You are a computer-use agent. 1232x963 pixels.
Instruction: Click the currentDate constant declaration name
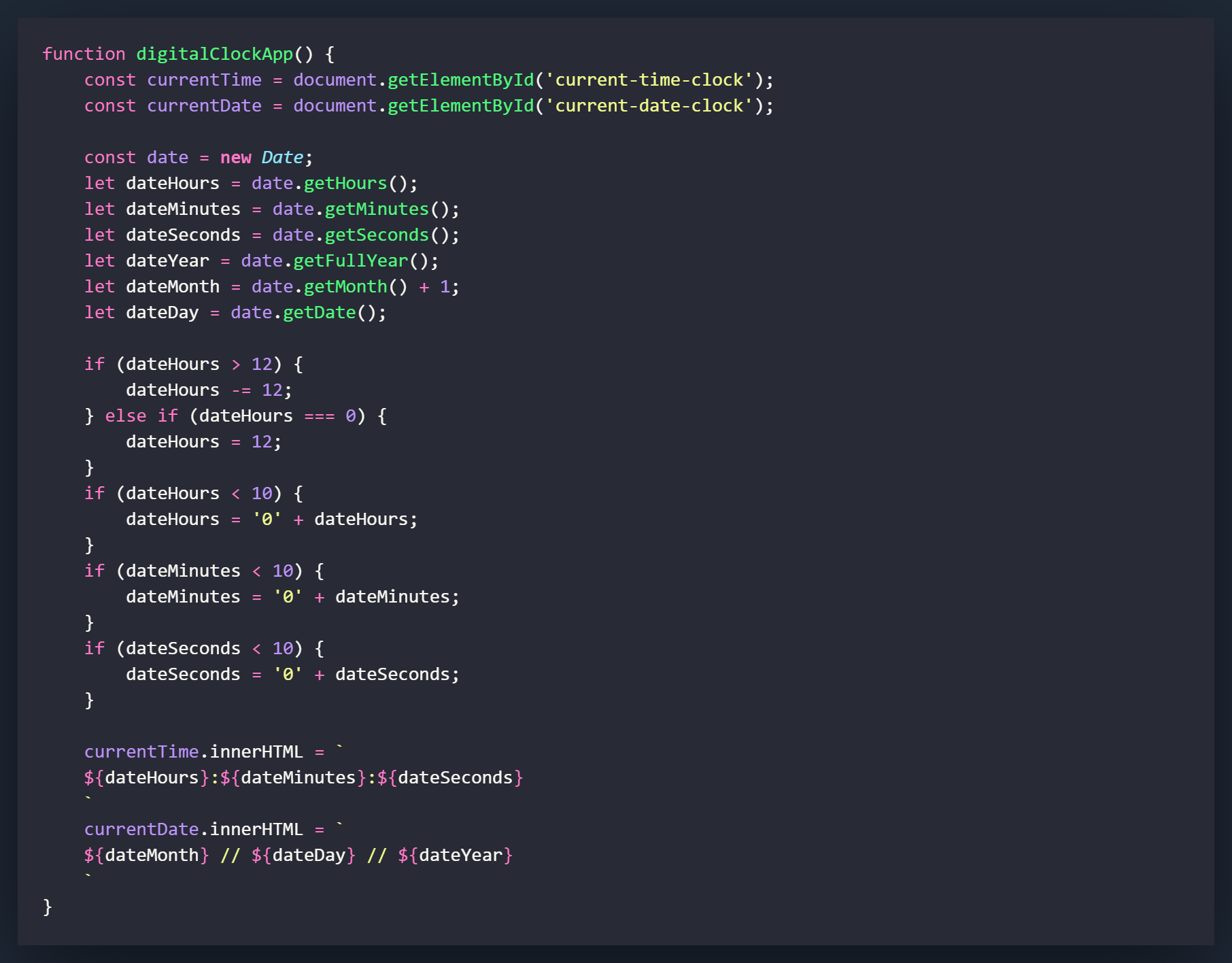tap(205, 106)
